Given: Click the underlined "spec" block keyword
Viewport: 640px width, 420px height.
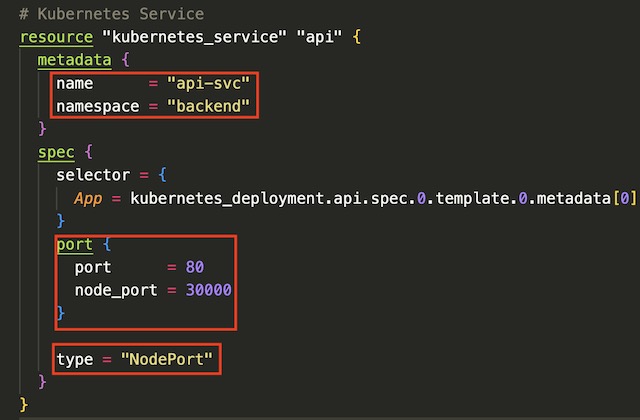Looking at the screenshot, I should click(56, 152).
